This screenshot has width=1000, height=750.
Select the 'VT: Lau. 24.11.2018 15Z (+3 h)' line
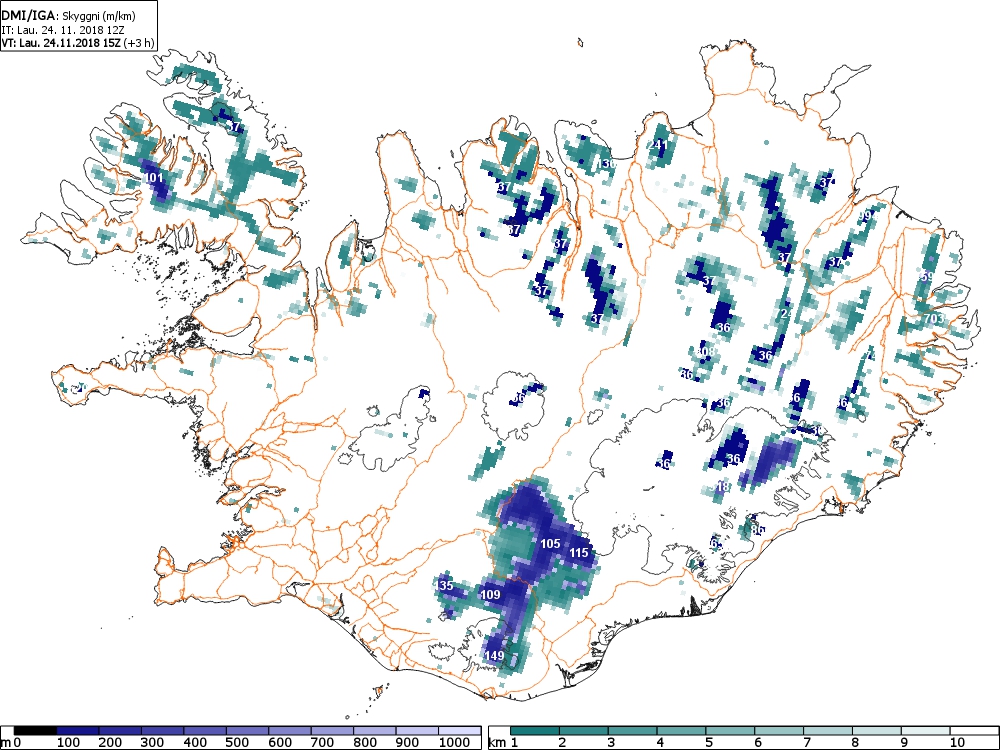(77, 43)
